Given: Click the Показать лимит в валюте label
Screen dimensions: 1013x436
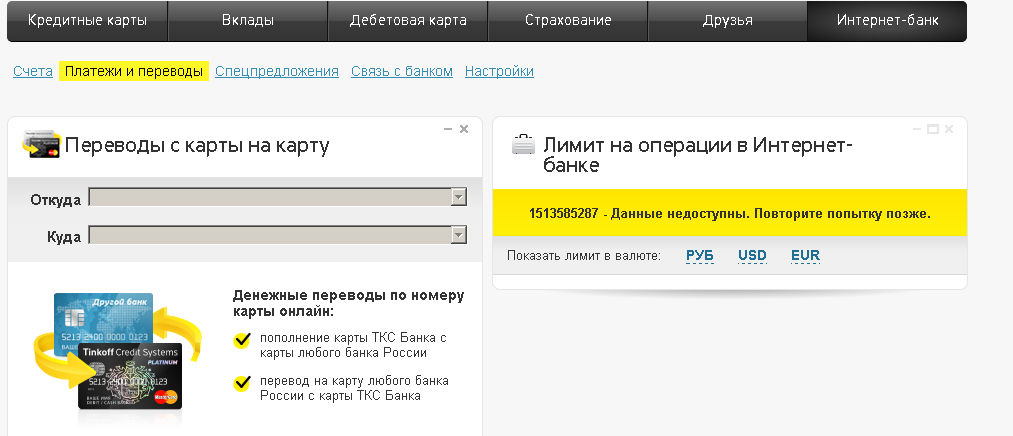Looking at the screenshot, I should 584,256.
